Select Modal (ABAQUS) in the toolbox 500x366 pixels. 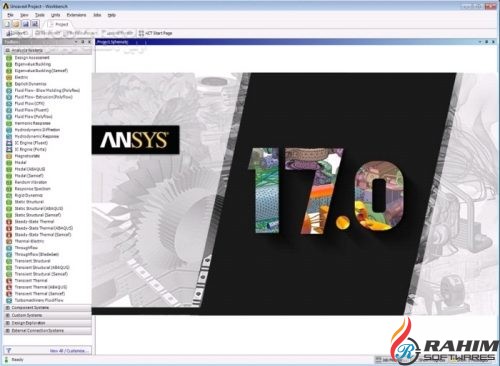[x=30, y=169]
